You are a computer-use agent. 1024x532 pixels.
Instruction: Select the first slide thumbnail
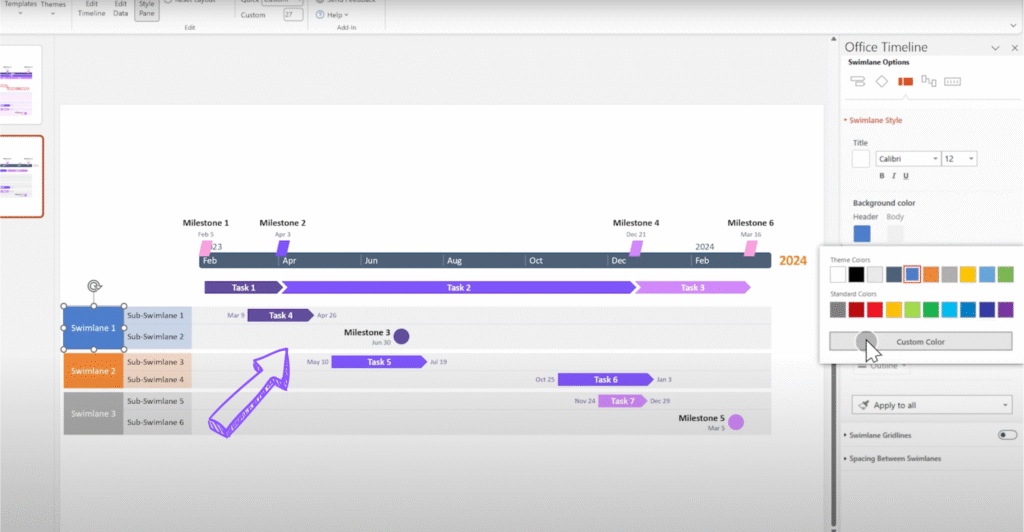20,85
